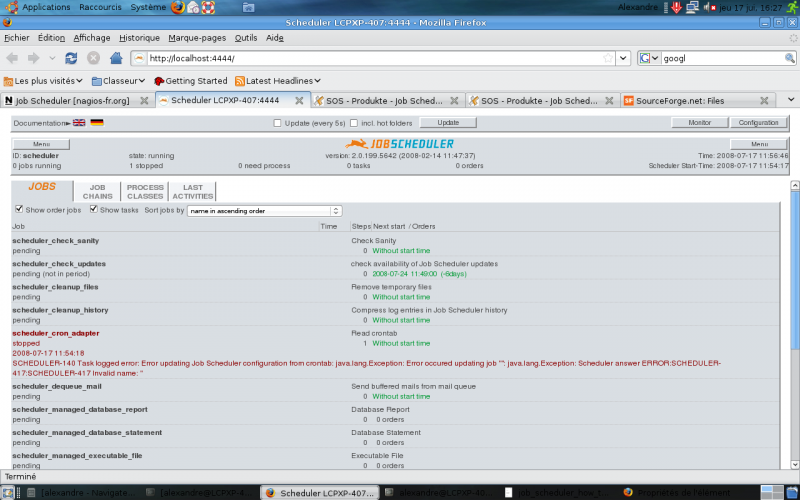Switch to JOB CHAINS tab
Image resolution: width=800 pixels, height=500 pixels.
[x=97, y=192]
